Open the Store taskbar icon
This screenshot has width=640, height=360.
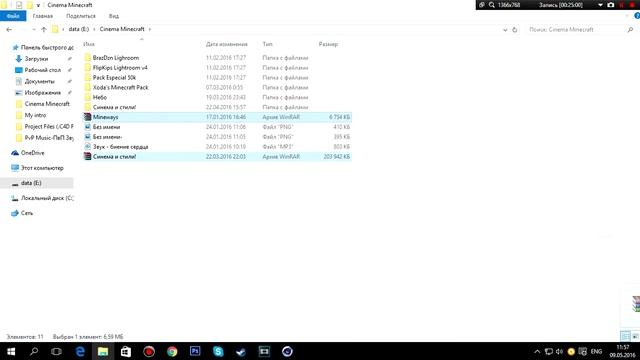(126, 351)
